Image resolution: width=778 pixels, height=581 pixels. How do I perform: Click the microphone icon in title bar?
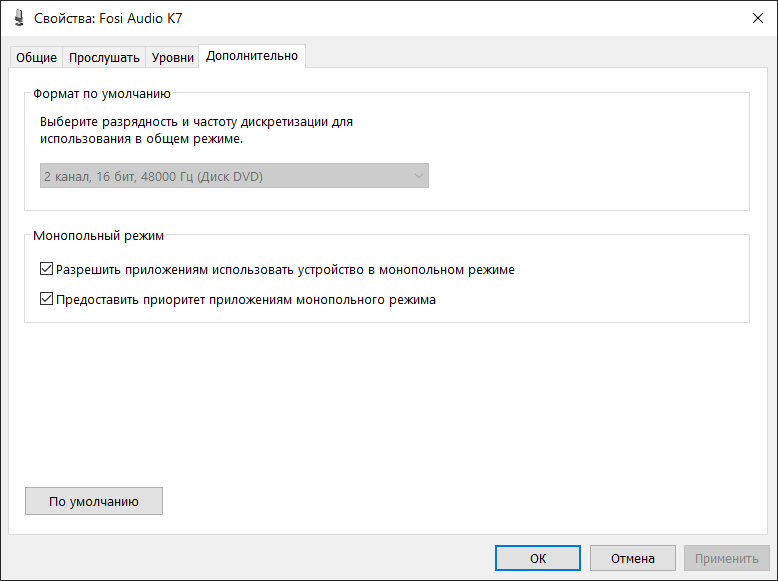click(x=19, y=18)
